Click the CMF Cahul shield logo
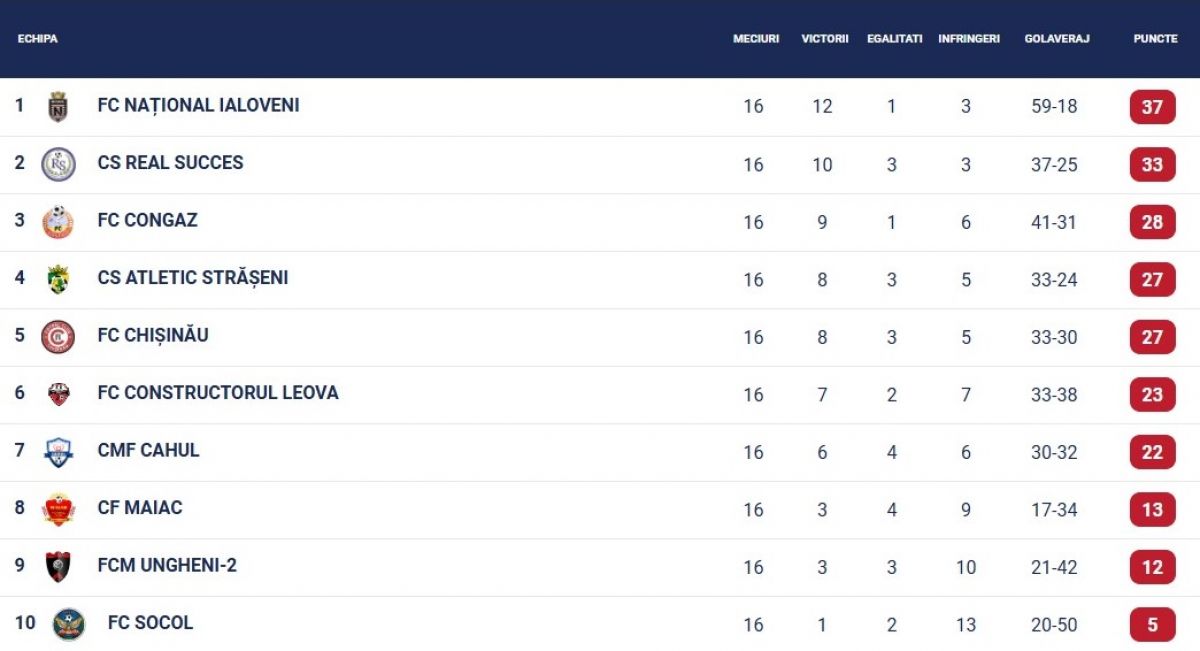Screen dimensions: 1200x651 click(58, 452)
